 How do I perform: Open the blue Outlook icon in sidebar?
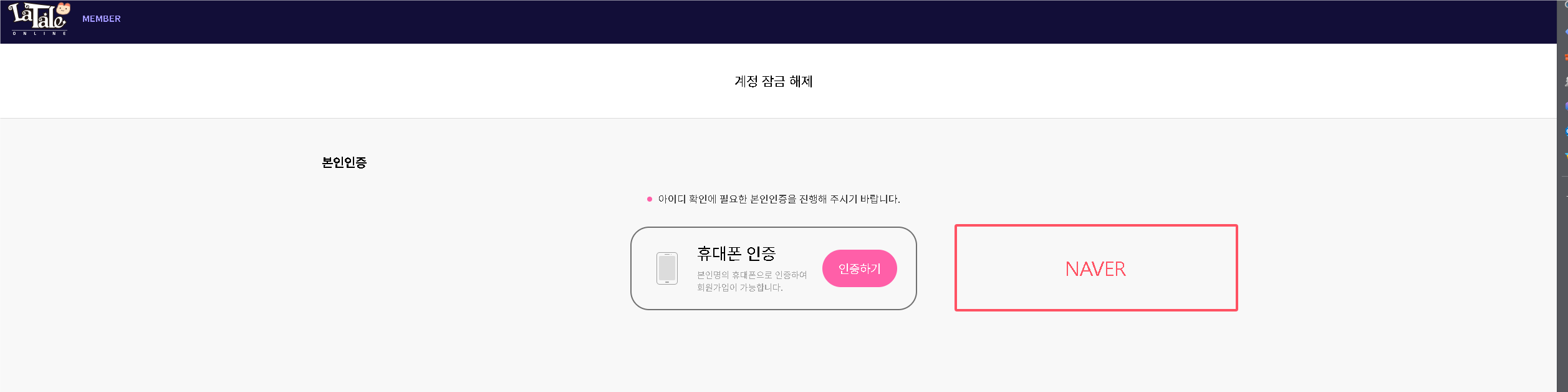[x=1566, y=131]
